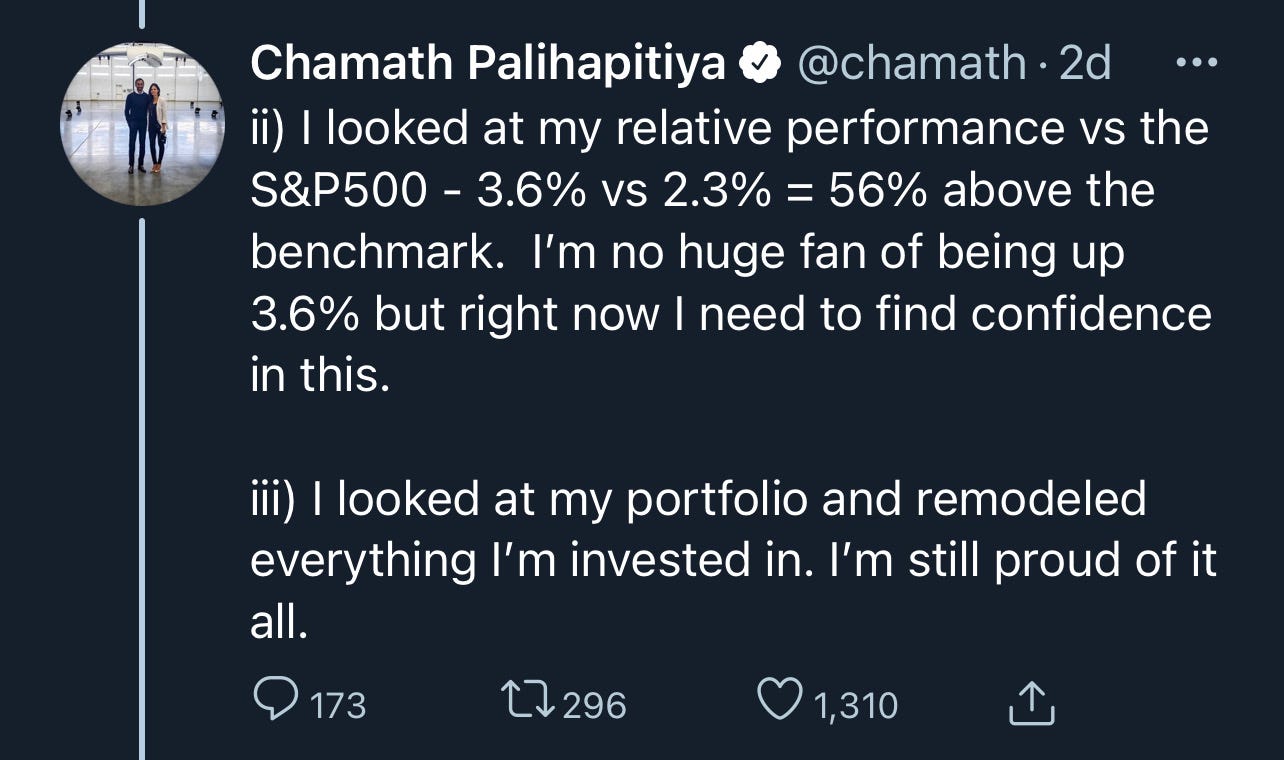1284x760 pixels.
Task: Click the thread connector line below avatar
Action: tap(142, 488)
